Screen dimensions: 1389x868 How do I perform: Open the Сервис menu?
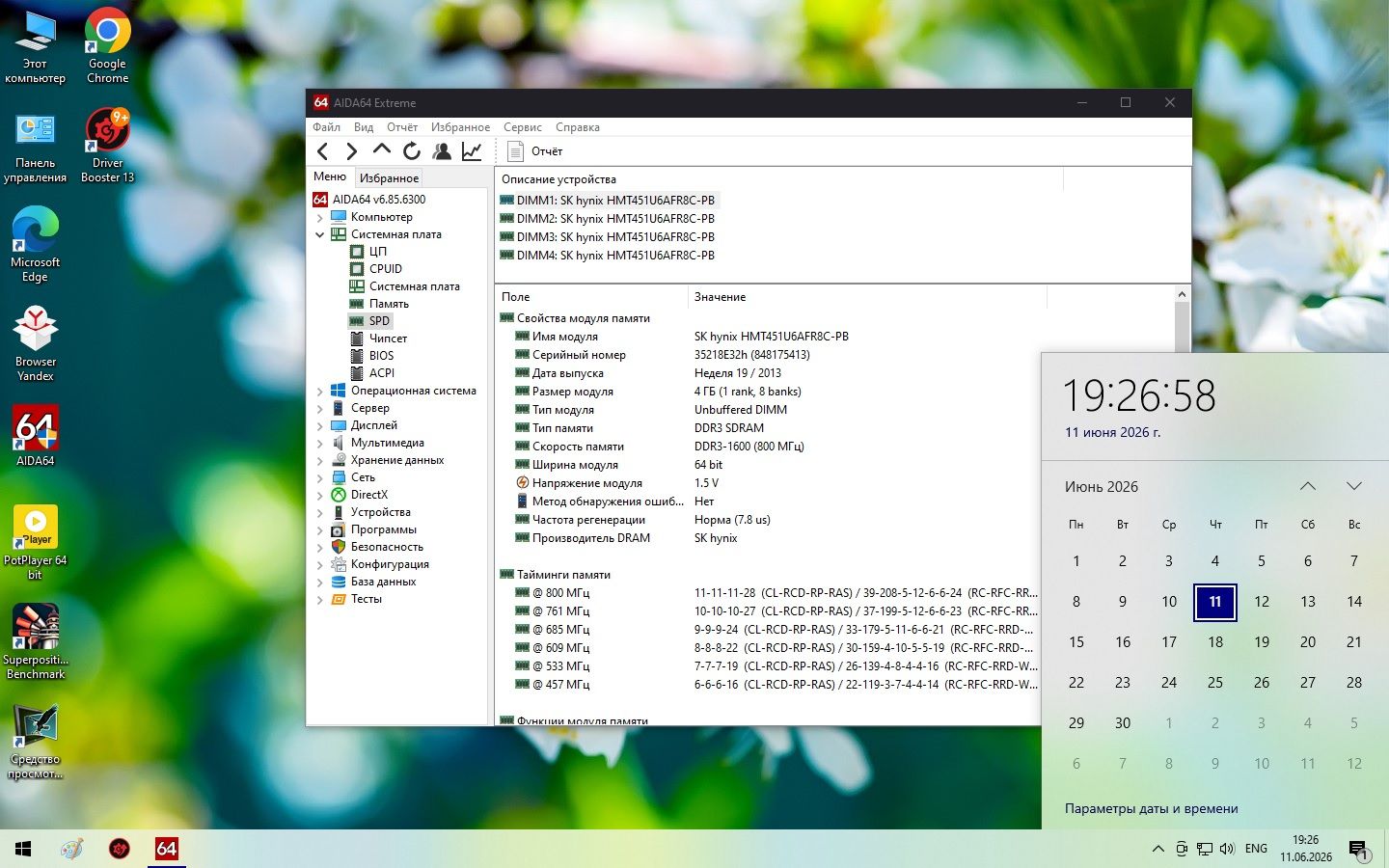pyautogui.click(x=523, y=127)
